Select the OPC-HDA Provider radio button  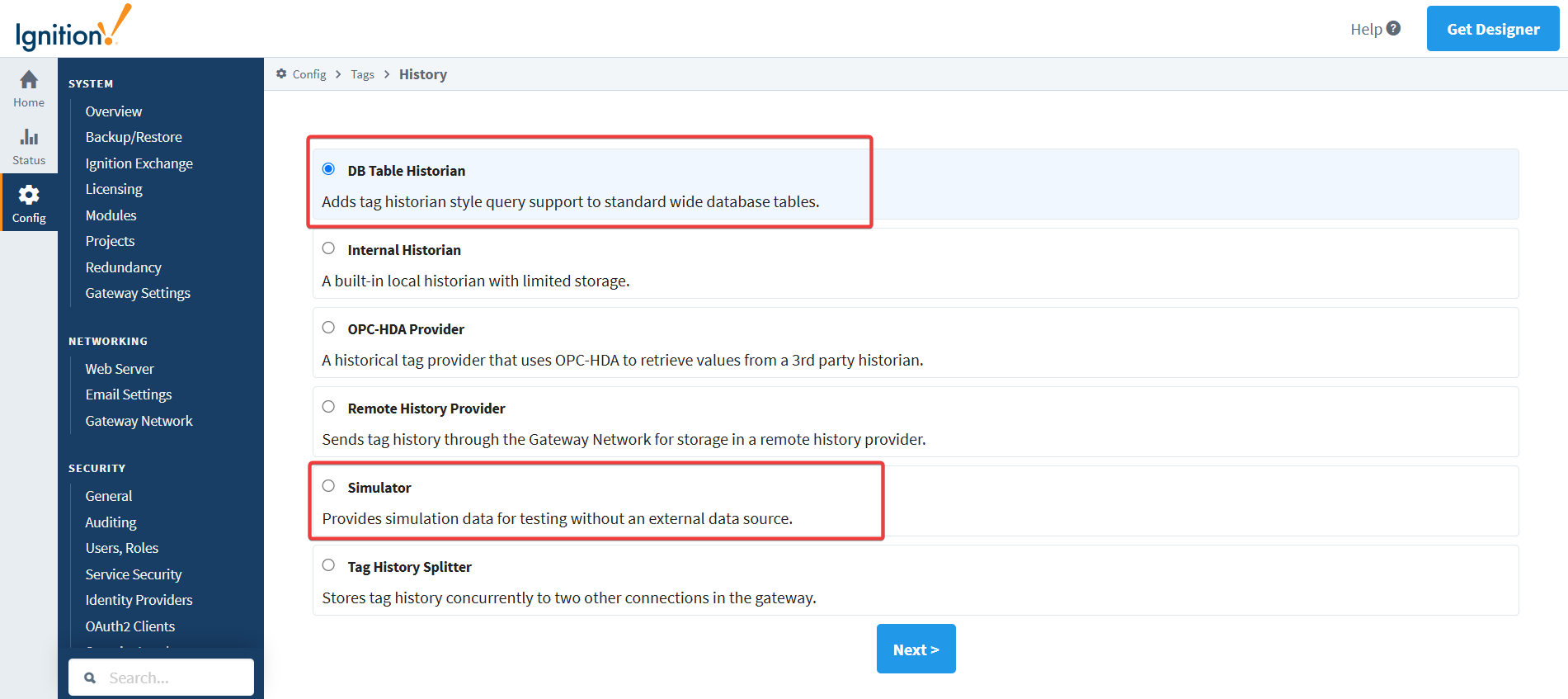(x=328, y=328)
